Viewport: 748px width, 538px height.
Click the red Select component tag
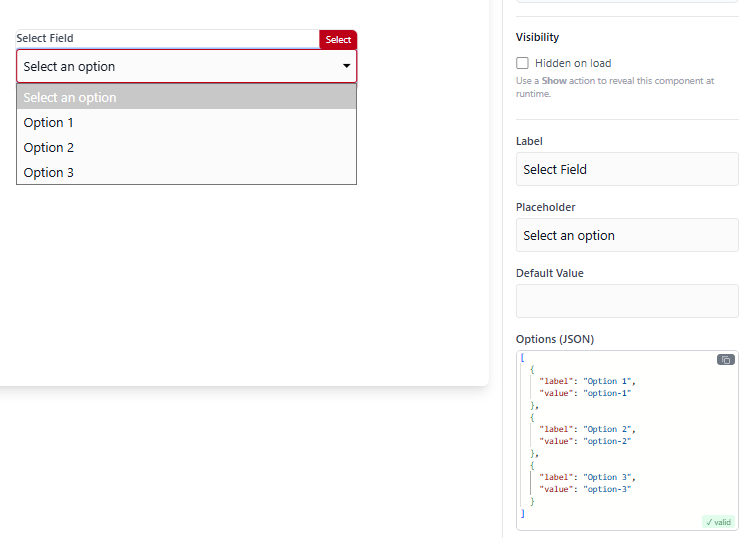(x=338, y=40)
